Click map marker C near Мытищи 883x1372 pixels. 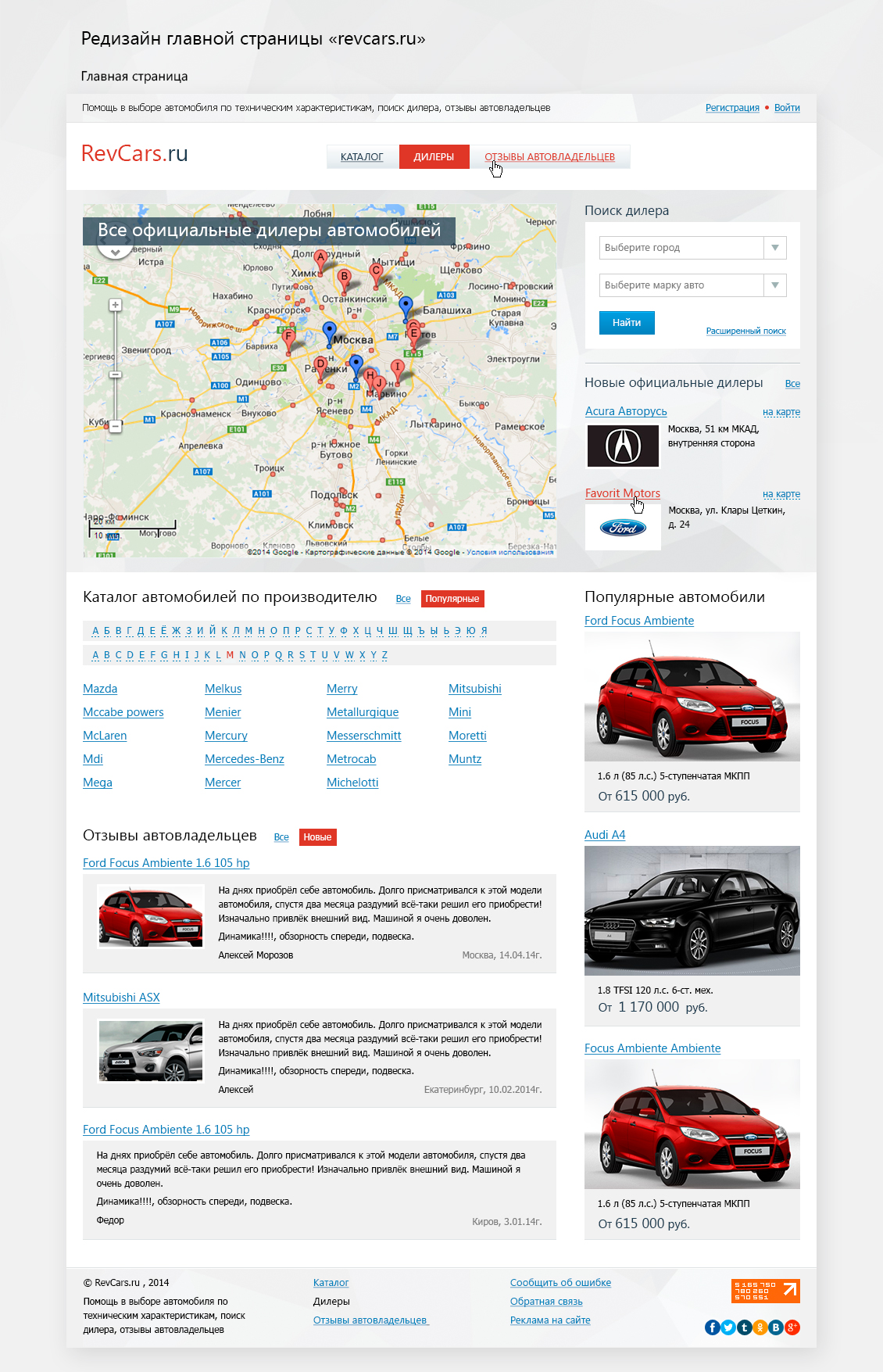[376, 274]
